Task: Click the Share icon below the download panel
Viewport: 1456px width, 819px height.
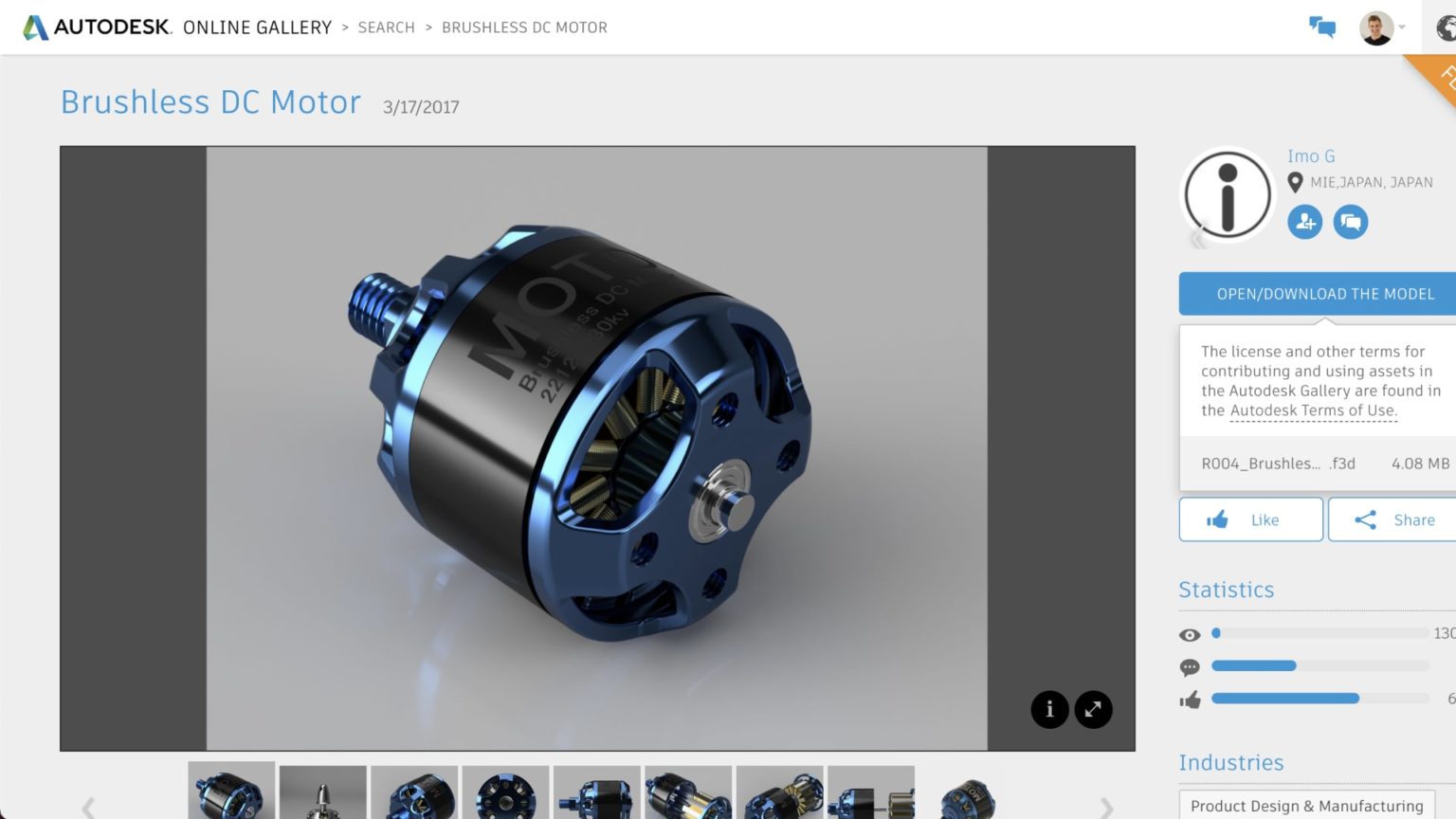Action: click(x=1366, y=519)
